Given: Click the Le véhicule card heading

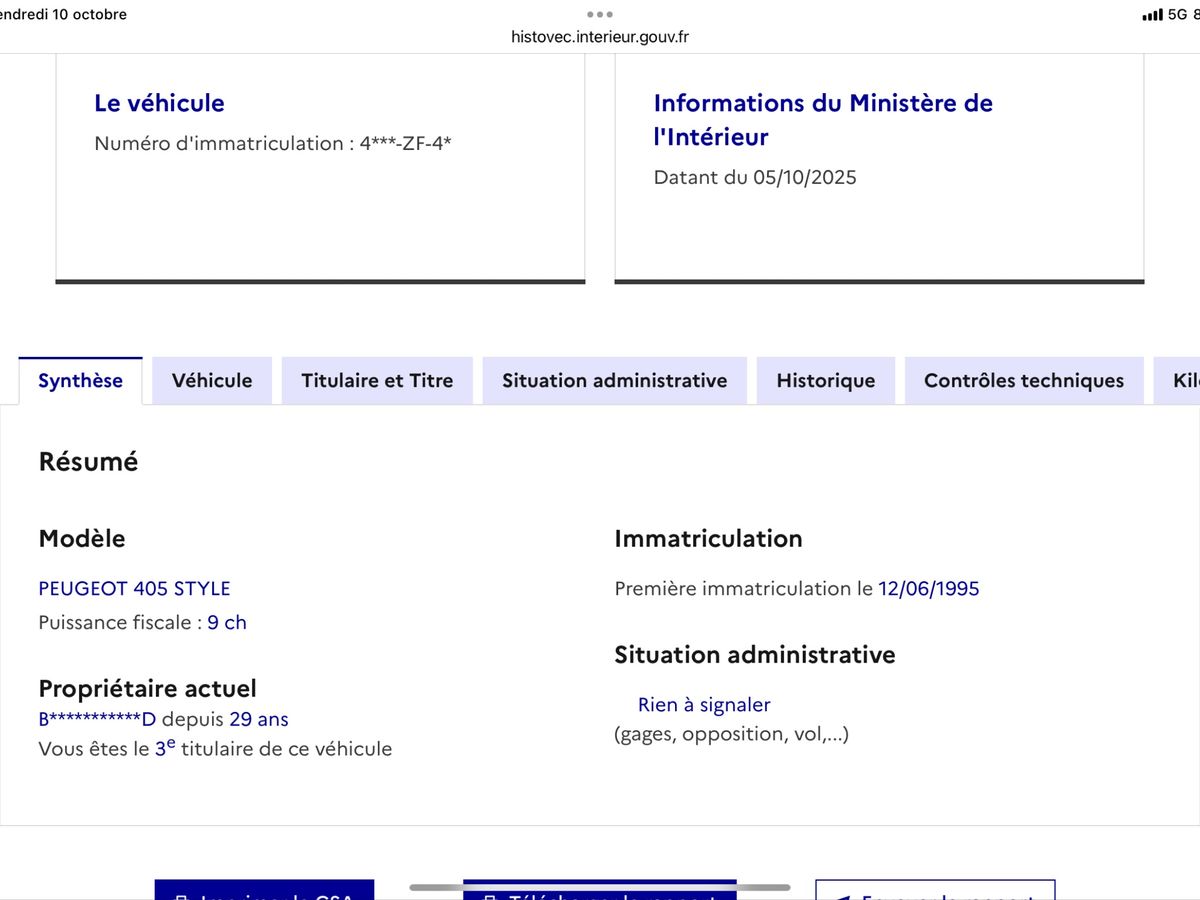Looking at the screenshot, I should click(x=159, y=103).
